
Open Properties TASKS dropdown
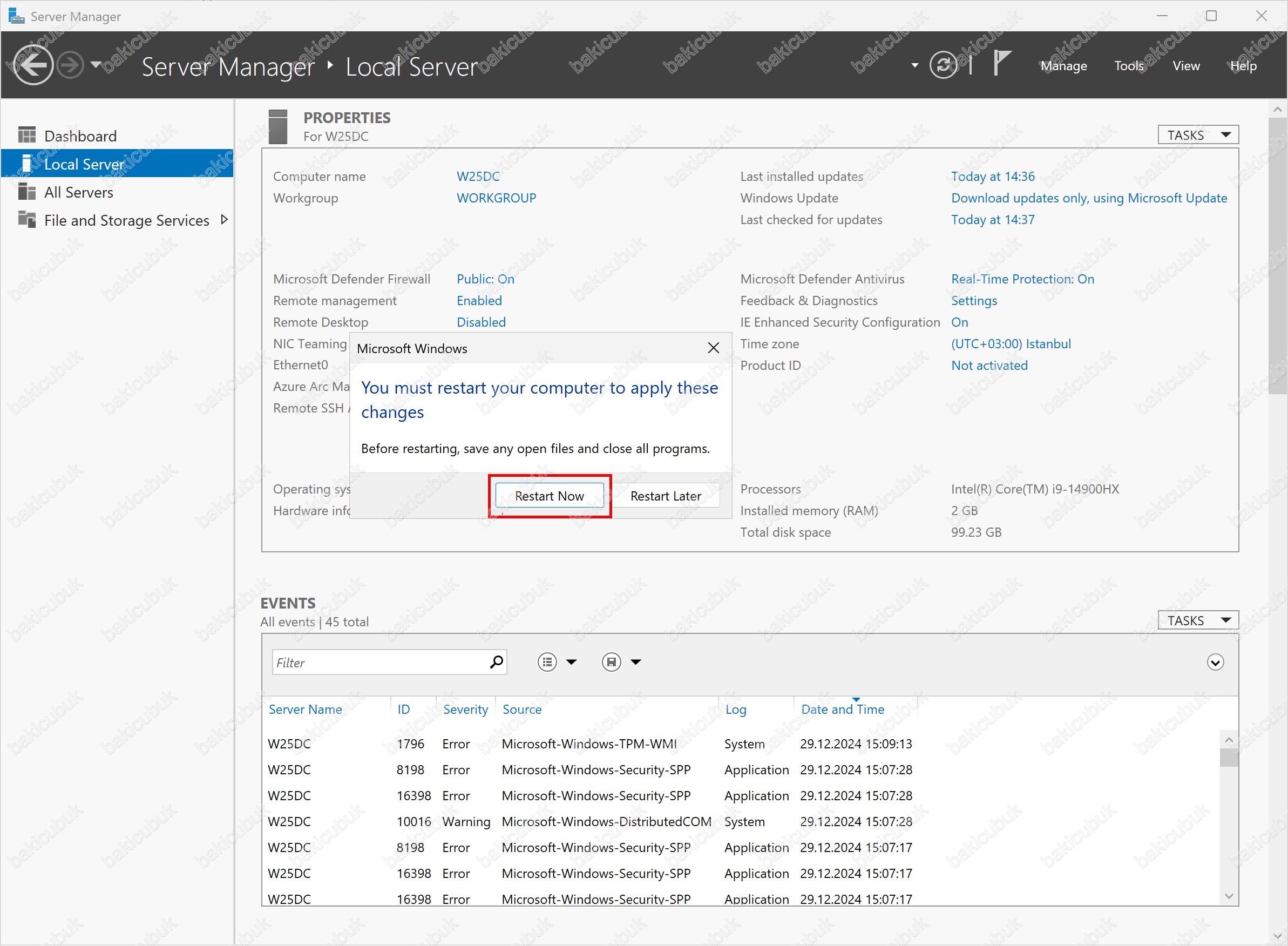tap(1197, 135)
